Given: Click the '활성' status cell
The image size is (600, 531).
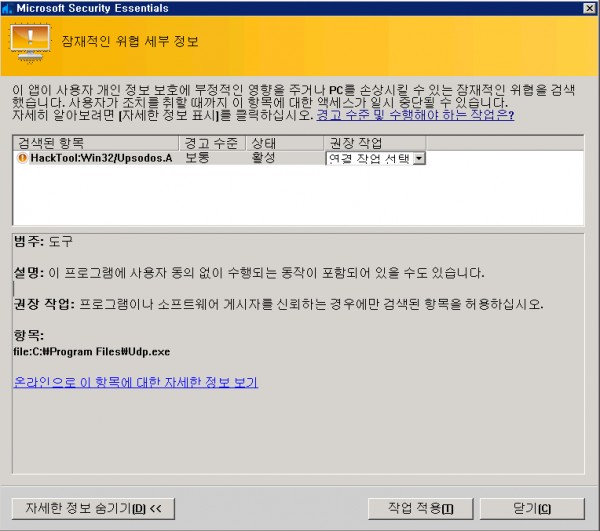Looking at the screenshot, I should click(263, 158).
